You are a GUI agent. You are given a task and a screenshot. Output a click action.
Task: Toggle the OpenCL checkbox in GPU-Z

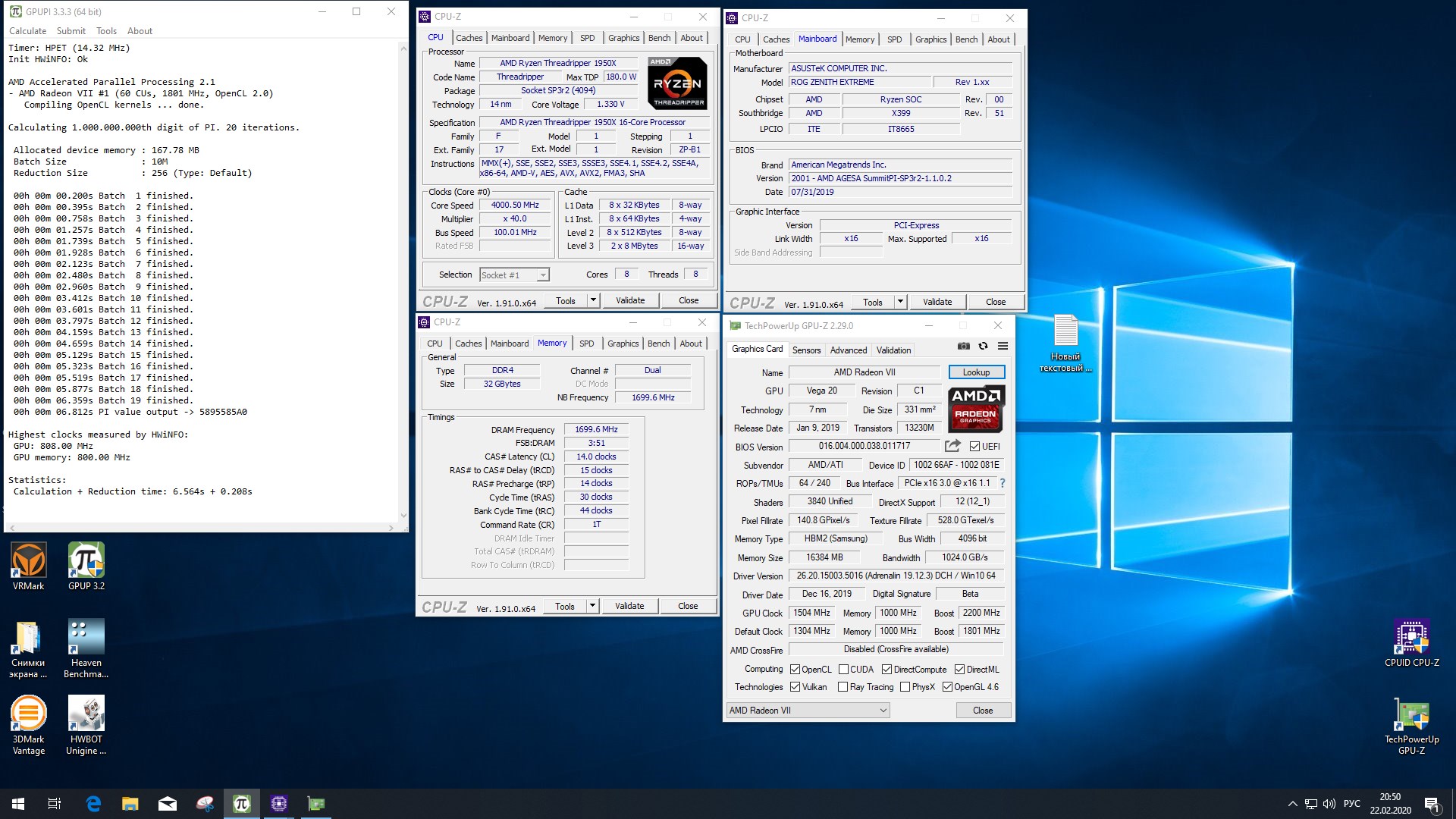pyautogui.click(x=795, y=670)
